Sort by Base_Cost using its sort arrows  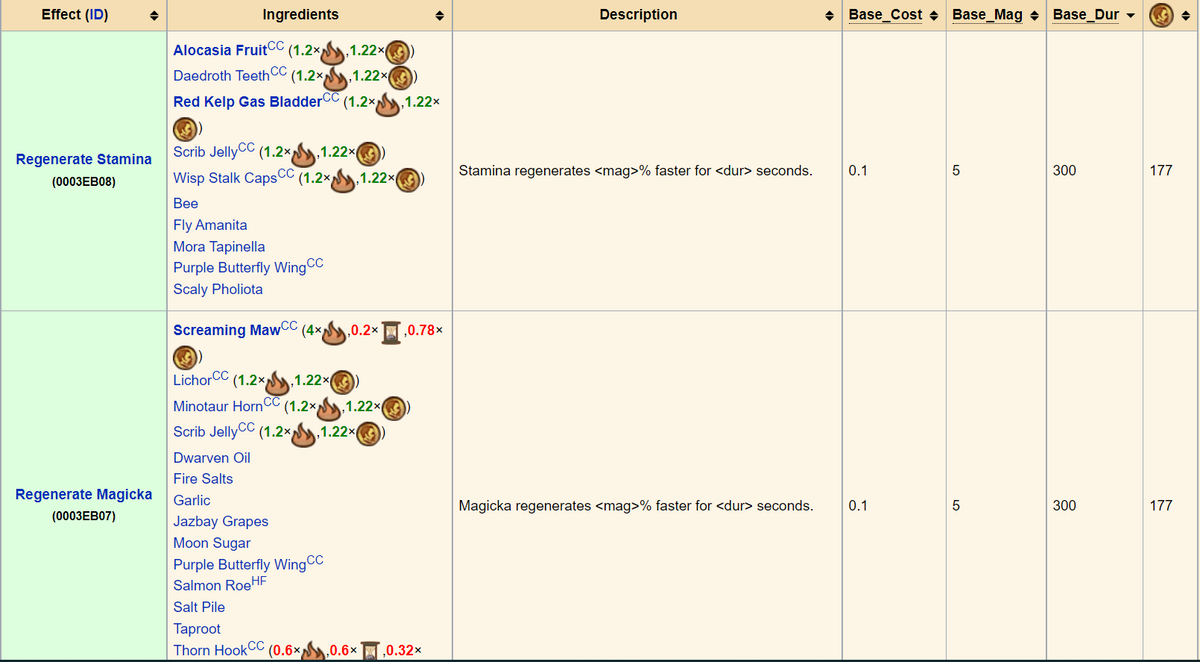pyautogui.click(x=933, y=16)
